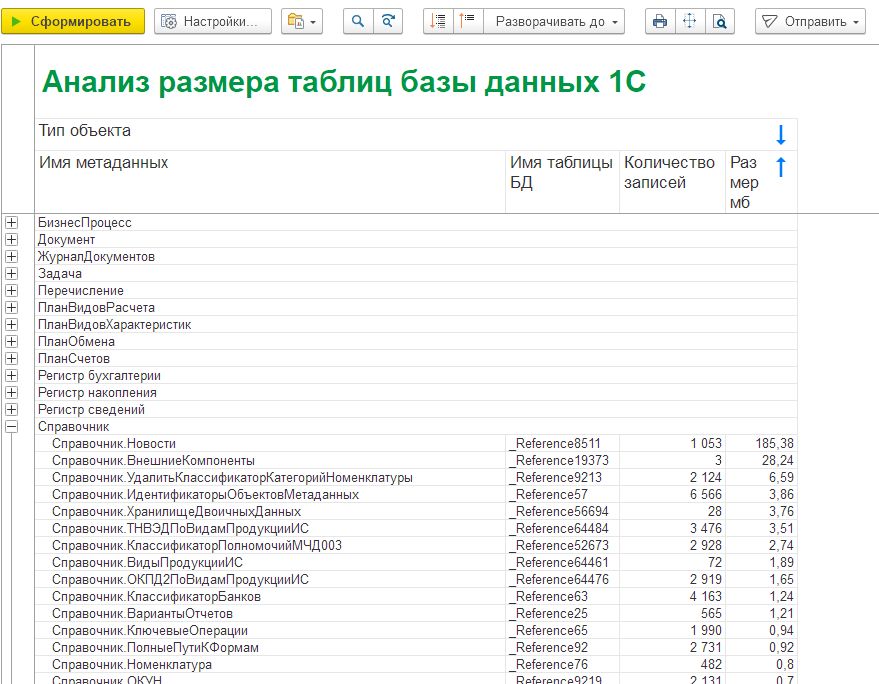Click record count 4 163
The width and height of the screenshot is (879, 684).
pos(706,597)
